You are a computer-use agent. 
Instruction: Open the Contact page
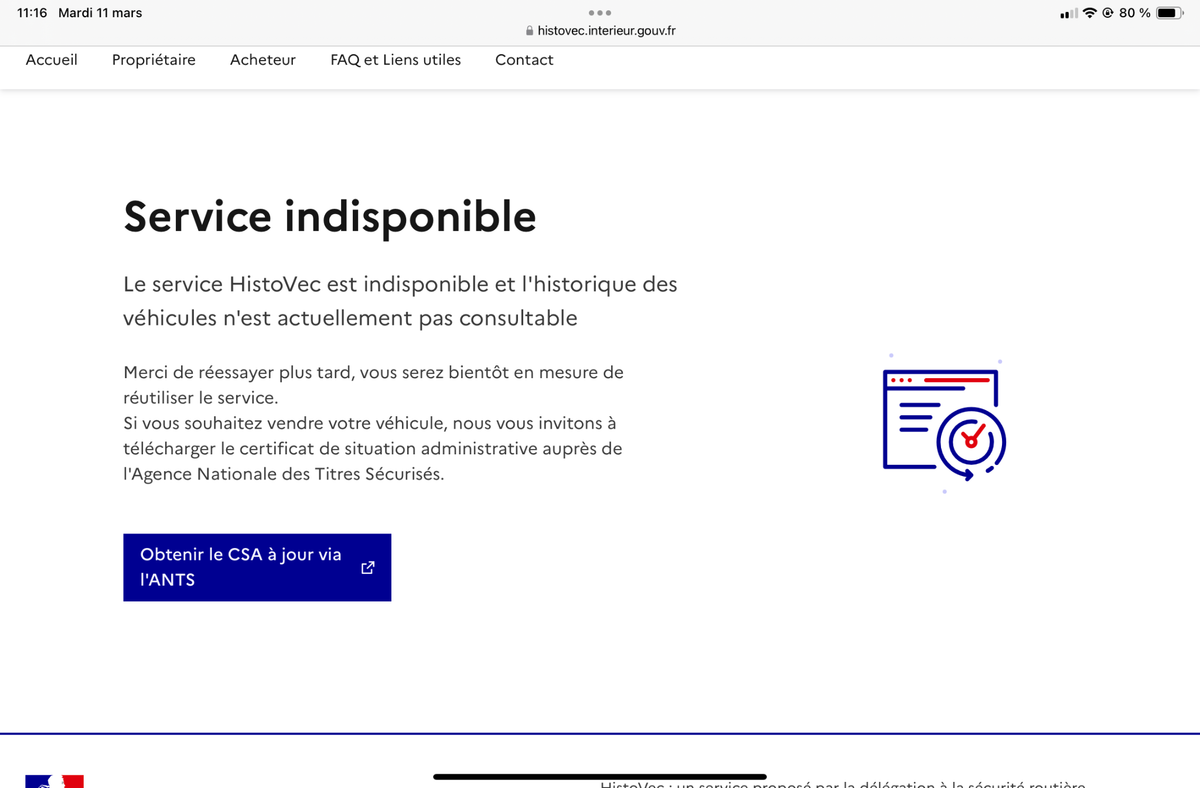pyautogui.click(x=524, y=60)
